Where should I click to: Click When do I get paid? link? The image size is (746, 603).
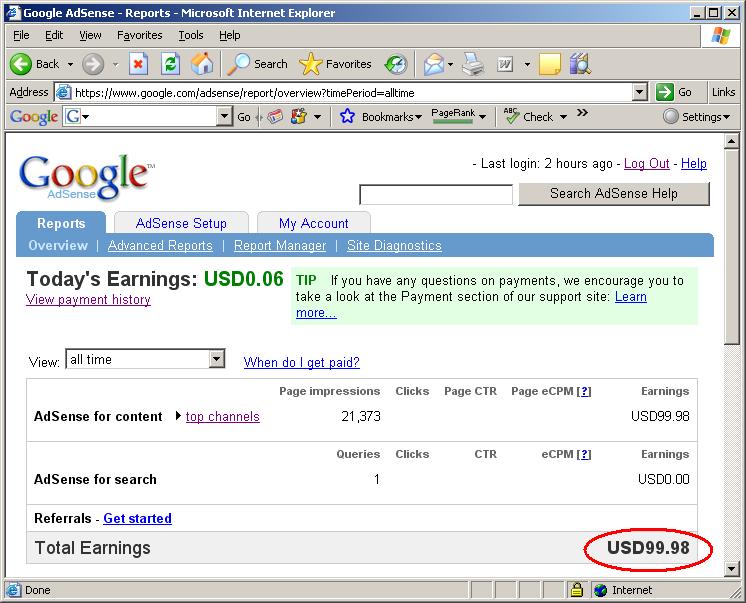click(x=301, y=362)
